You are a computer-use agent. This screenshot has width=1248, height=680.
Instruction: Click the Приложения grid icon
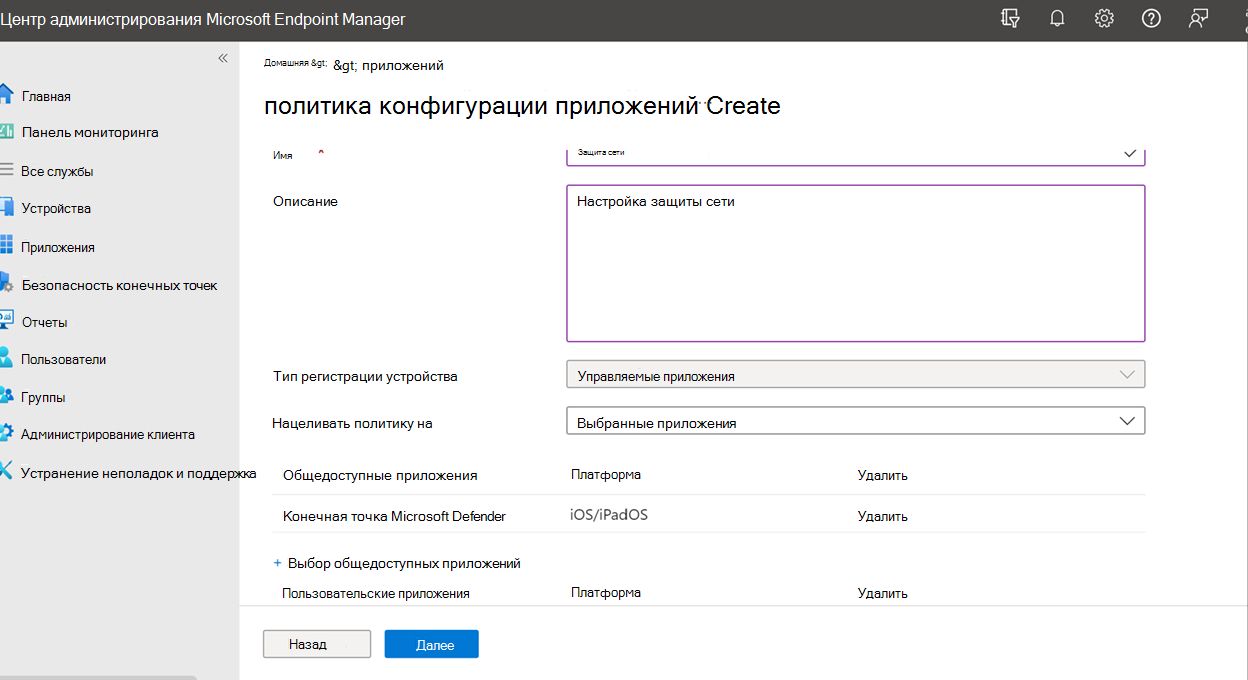(x=5, y=246)
